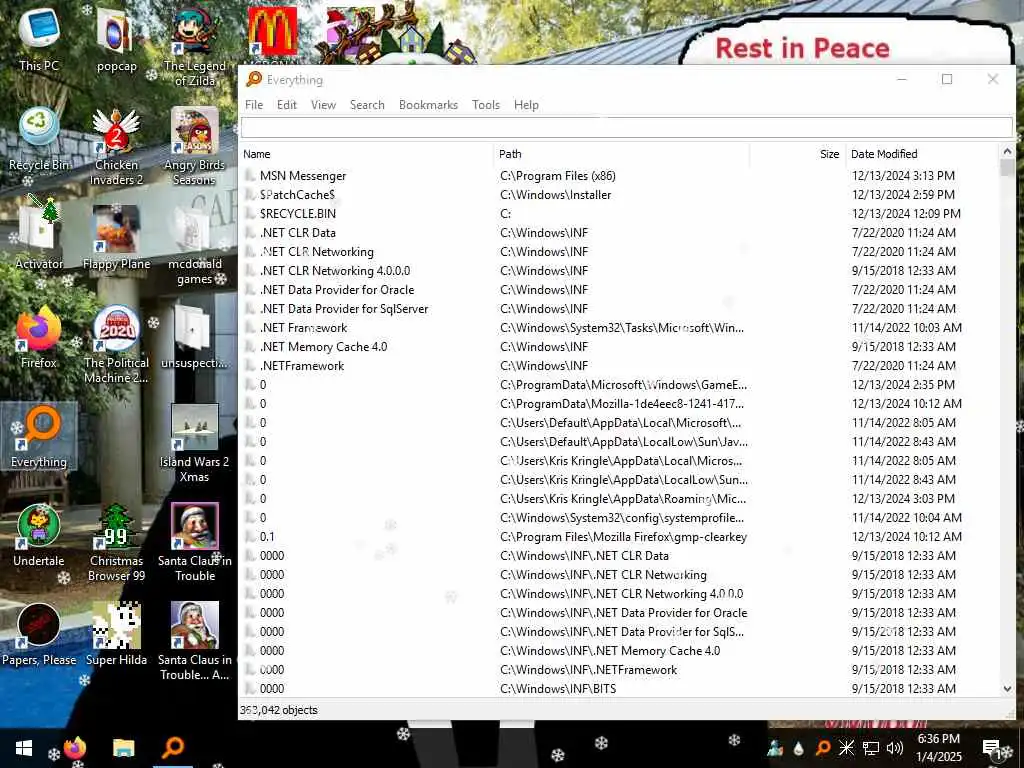Open the This PC desktop icon
The width and height of the screenshot is (1024, 768).
click(x=39, y=38)
